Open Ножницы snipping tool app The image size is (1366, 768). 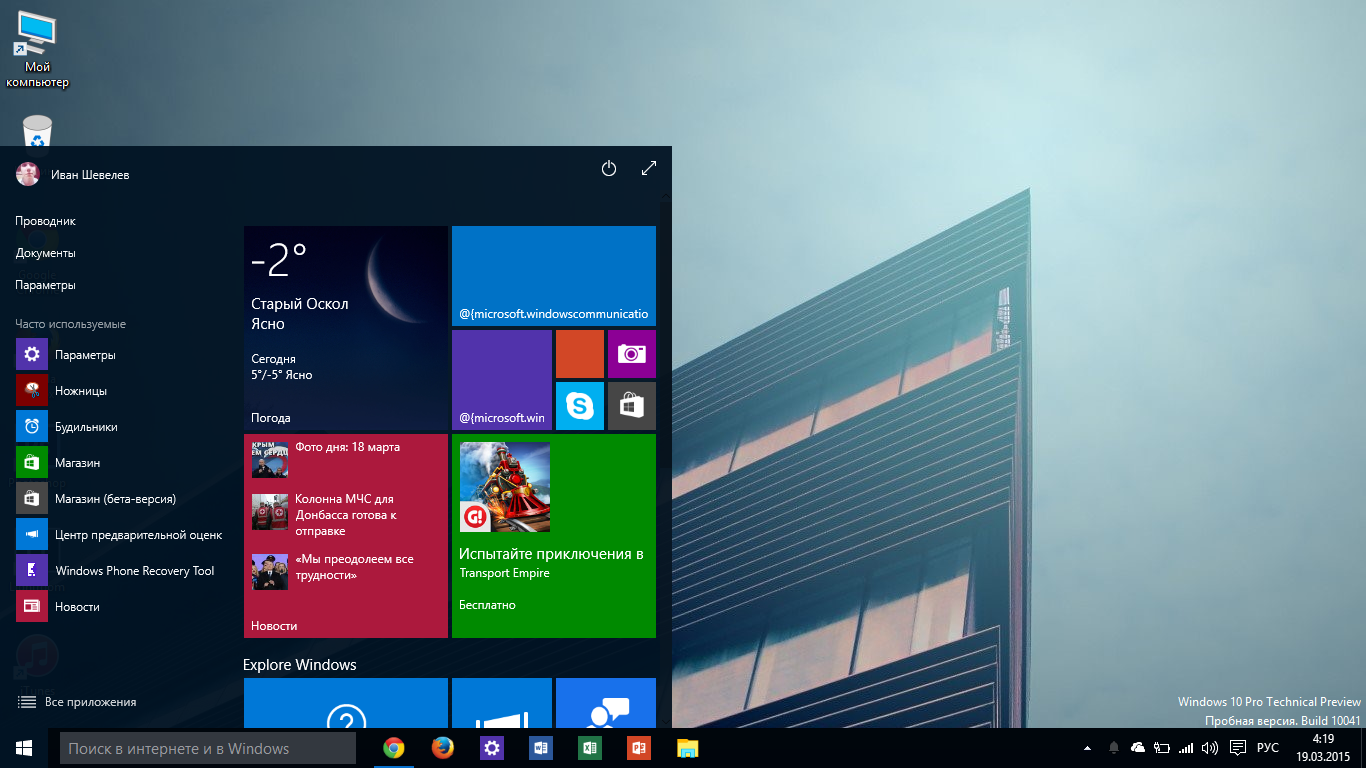(80, 391)
